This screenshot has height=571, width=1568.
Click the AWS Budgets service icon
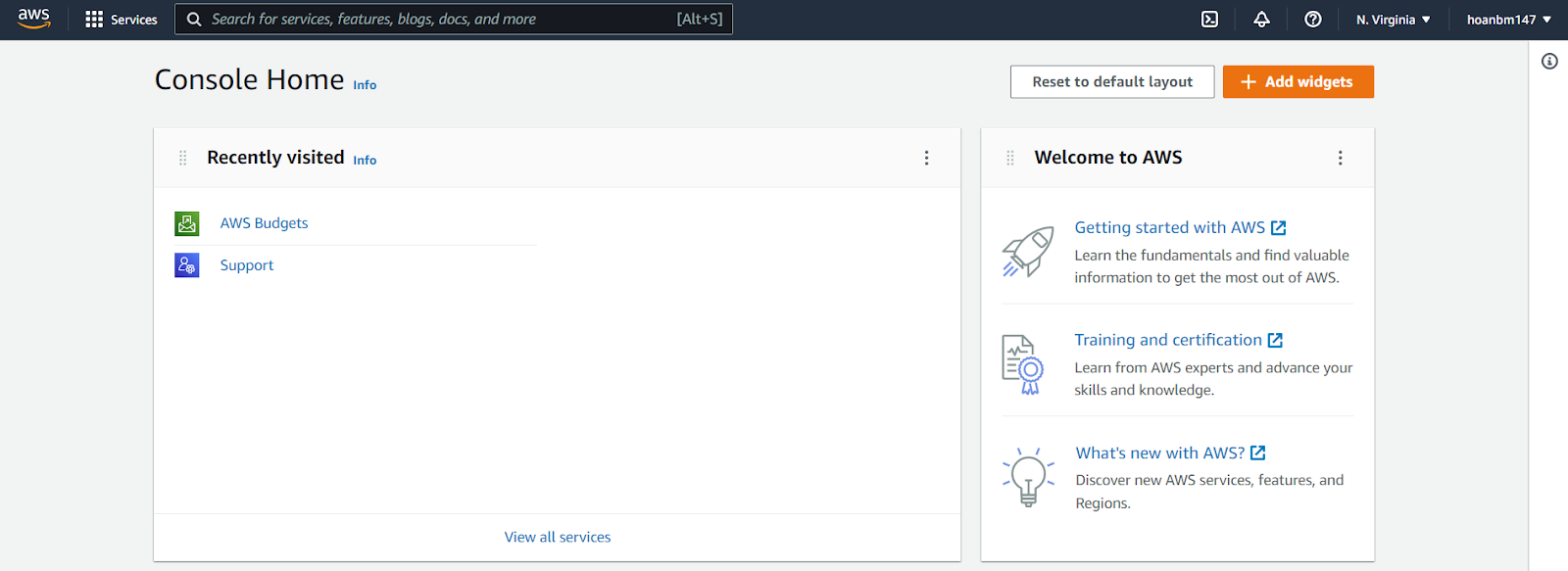pos(187,223)
